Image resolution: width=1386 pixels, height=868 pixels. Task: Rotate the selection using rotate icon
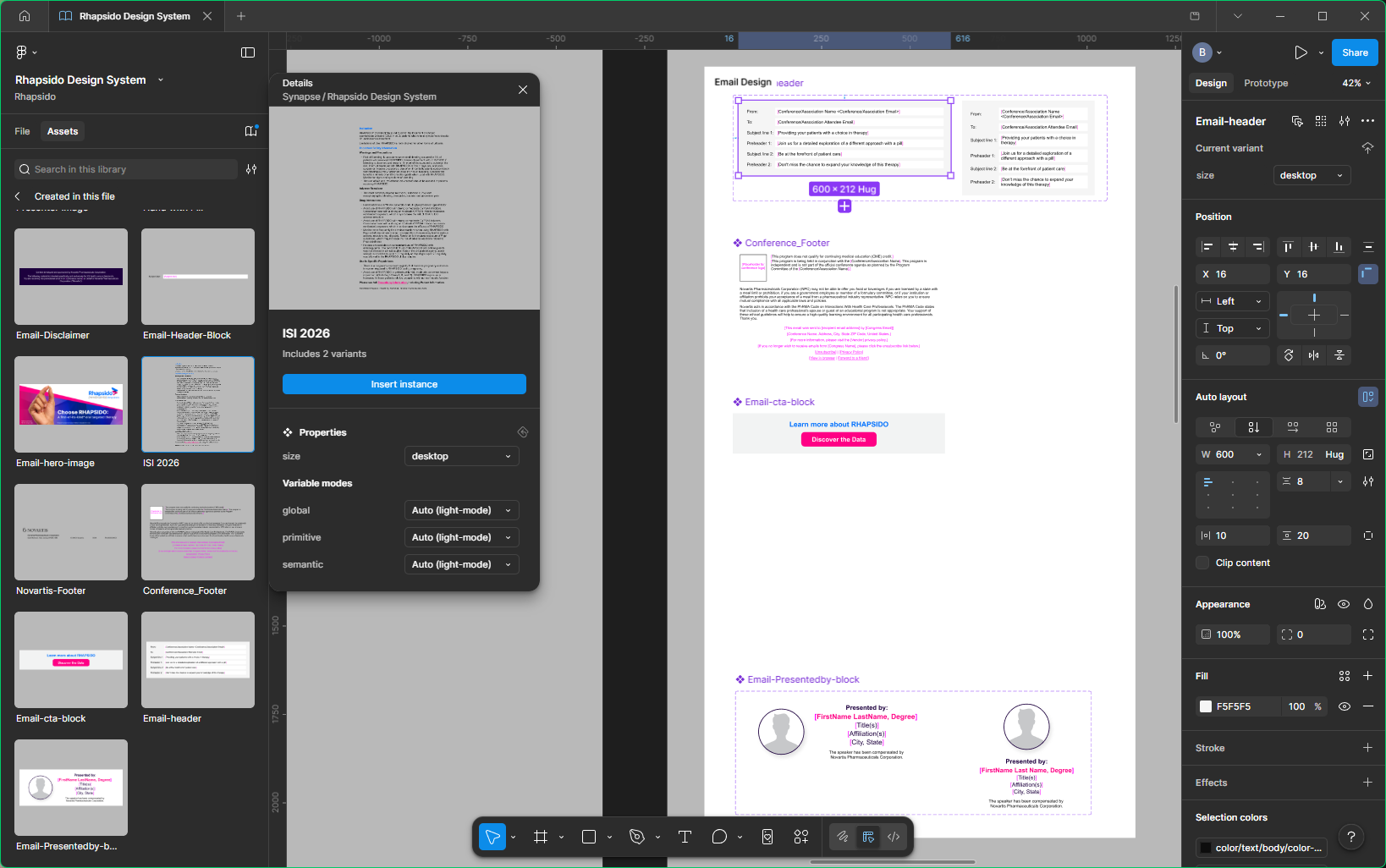(x=1288, y=355)
